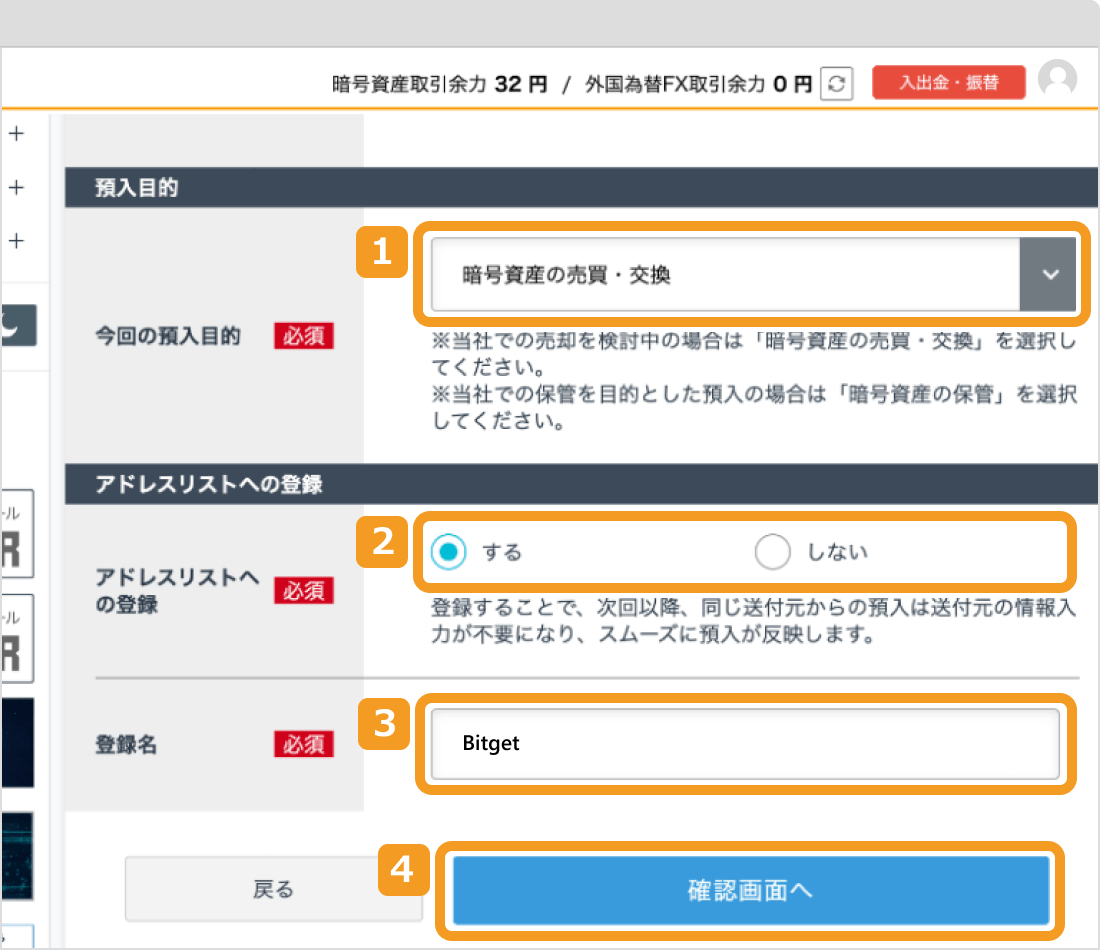This screenshot has height=950, width=1100.
Task: Click the dark banner thumbnail in the sidebar
Action: pyautogui.click(x=15, y=740)
